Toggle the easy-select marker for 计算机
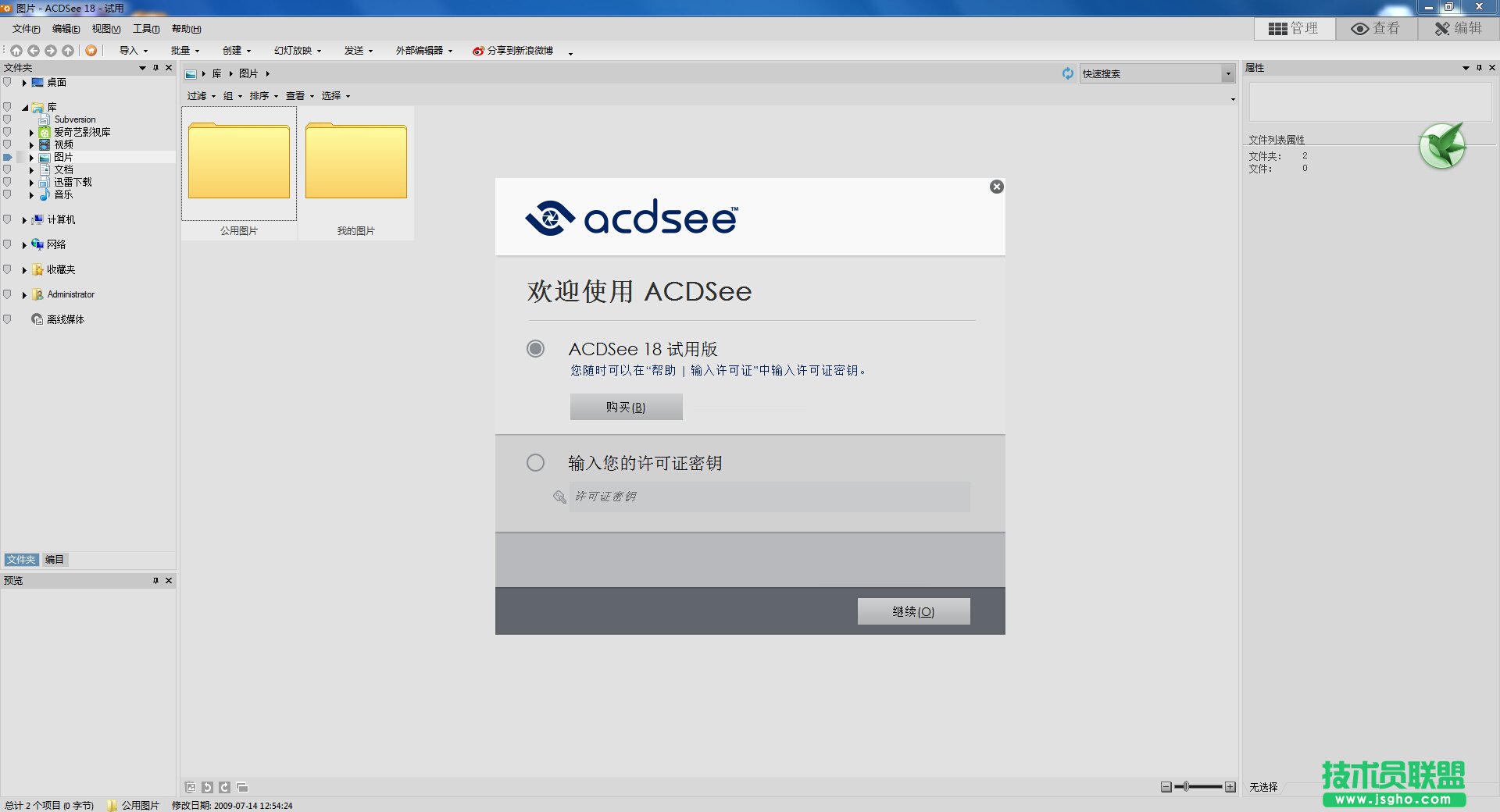 pyautogui.click(x=7, y=219)
